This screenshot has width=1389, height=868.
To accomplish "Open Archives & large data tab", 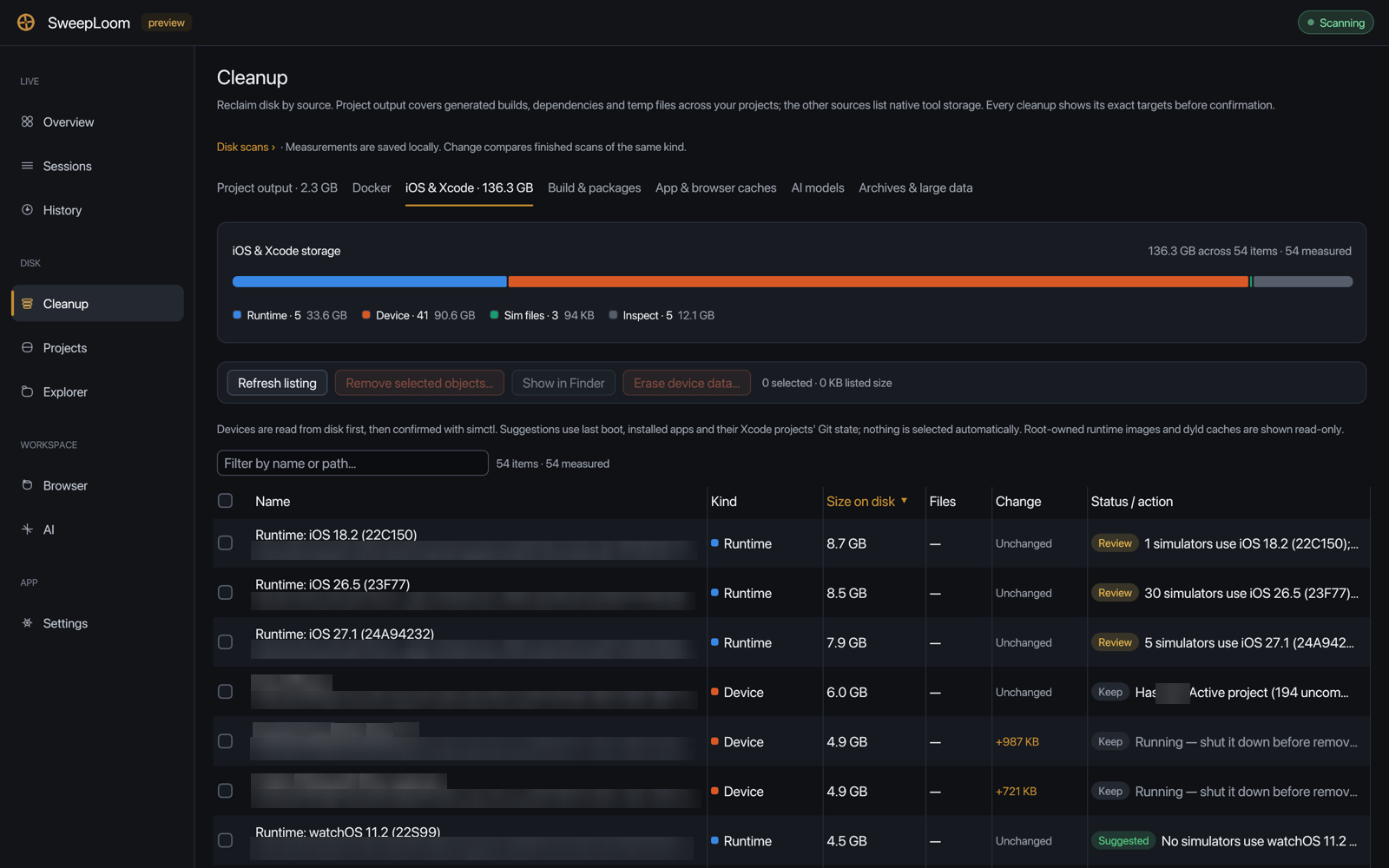I will pos(915,187).
